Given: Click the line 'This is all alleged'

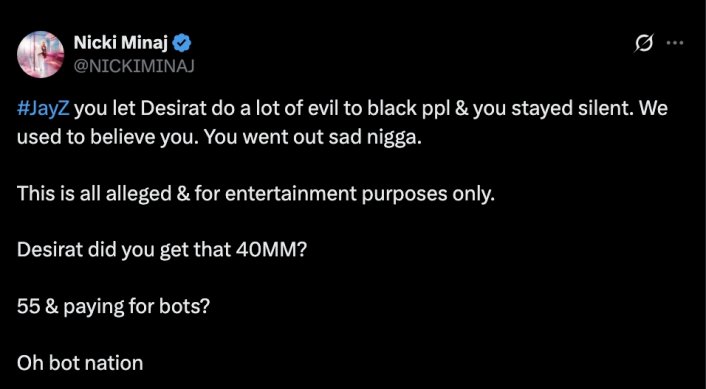Looking at the screenshot, I should click(x=94, y=194).
